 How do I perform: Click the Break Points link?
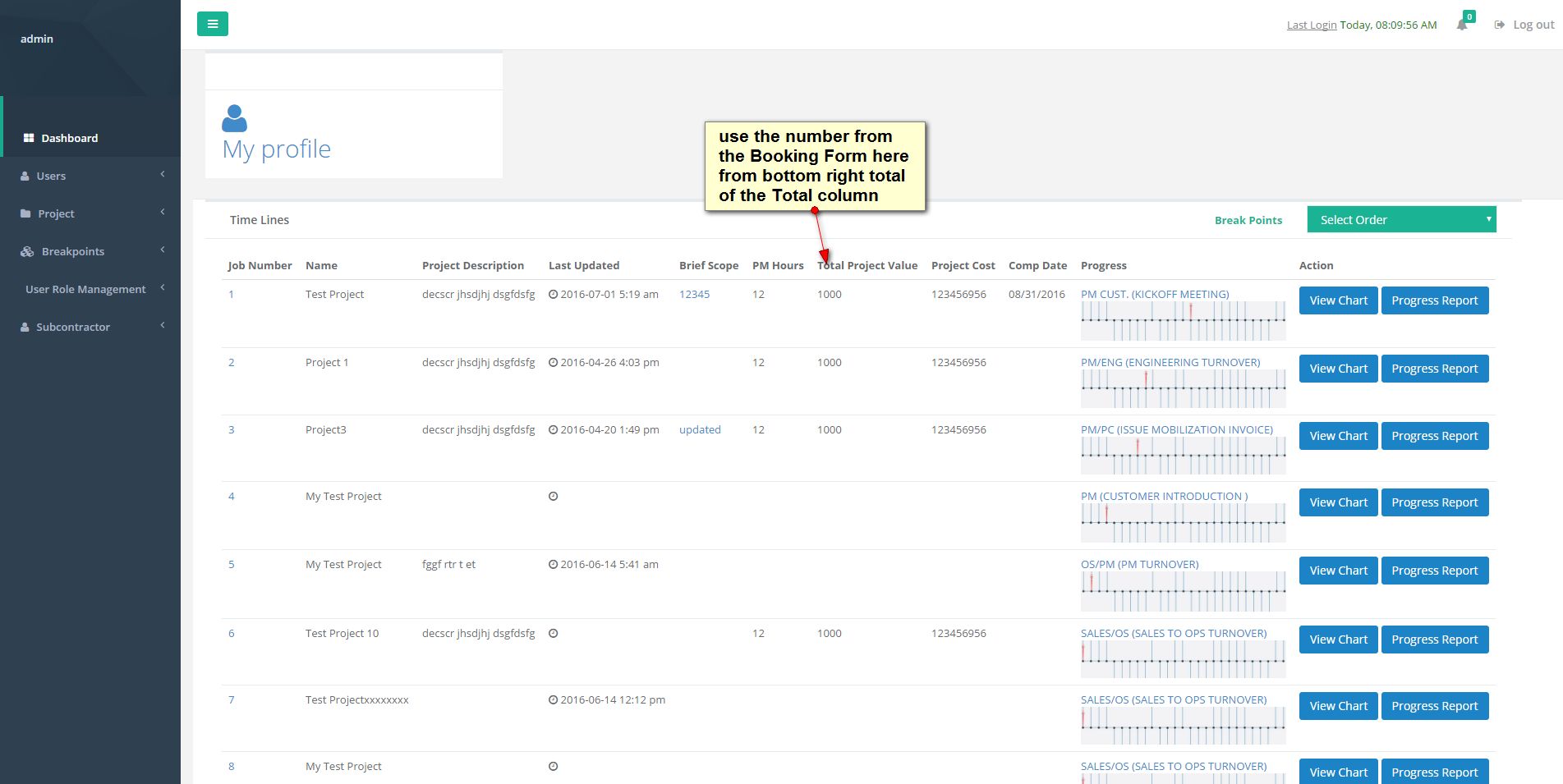(1248, 220)
